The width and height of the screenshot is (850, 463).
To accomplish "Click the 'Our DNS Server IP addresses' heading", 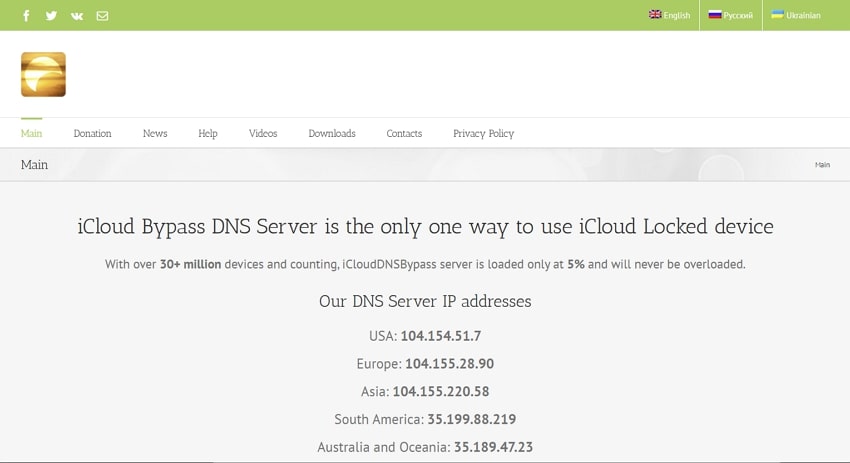I will (x=425, y=301).
